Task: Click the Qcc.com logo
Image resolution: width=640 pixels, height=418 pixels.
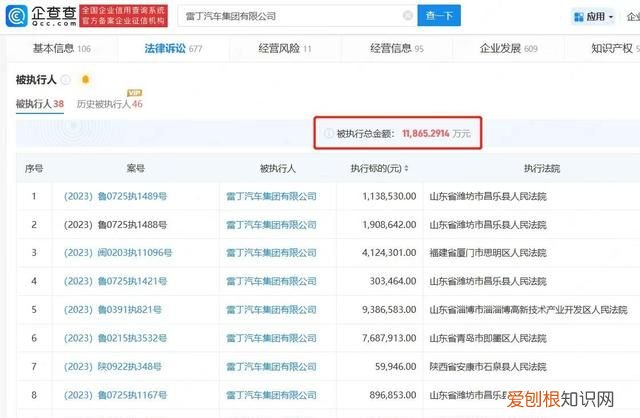Action: pos(38,16)
